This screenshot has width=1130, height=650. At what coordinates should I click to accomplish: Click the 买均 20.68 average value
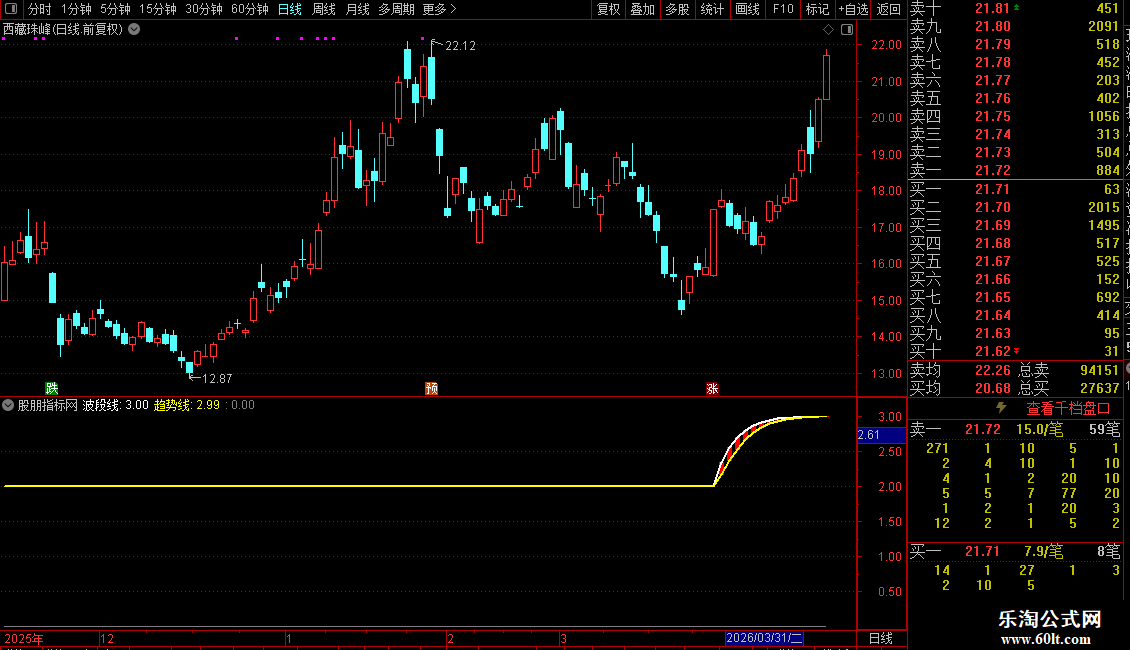pyautogui.click(x=992, y=388)
